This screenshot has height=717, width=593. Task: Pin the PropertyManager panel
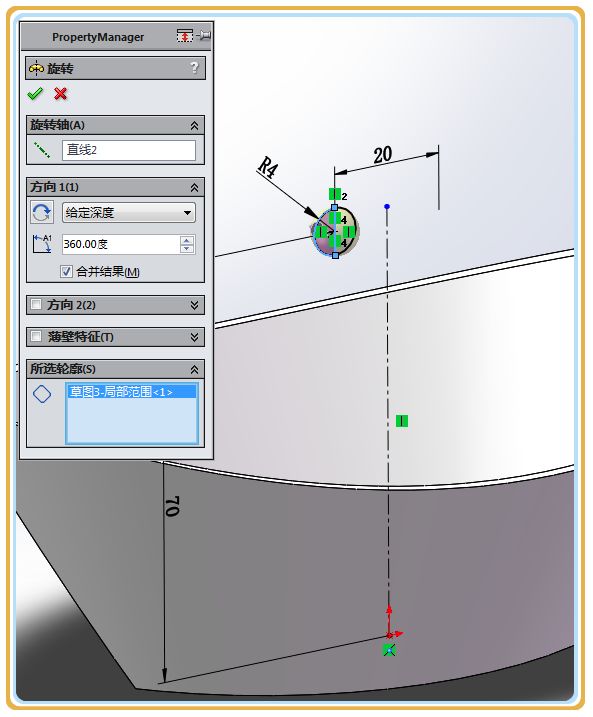[x=204, y=35]
